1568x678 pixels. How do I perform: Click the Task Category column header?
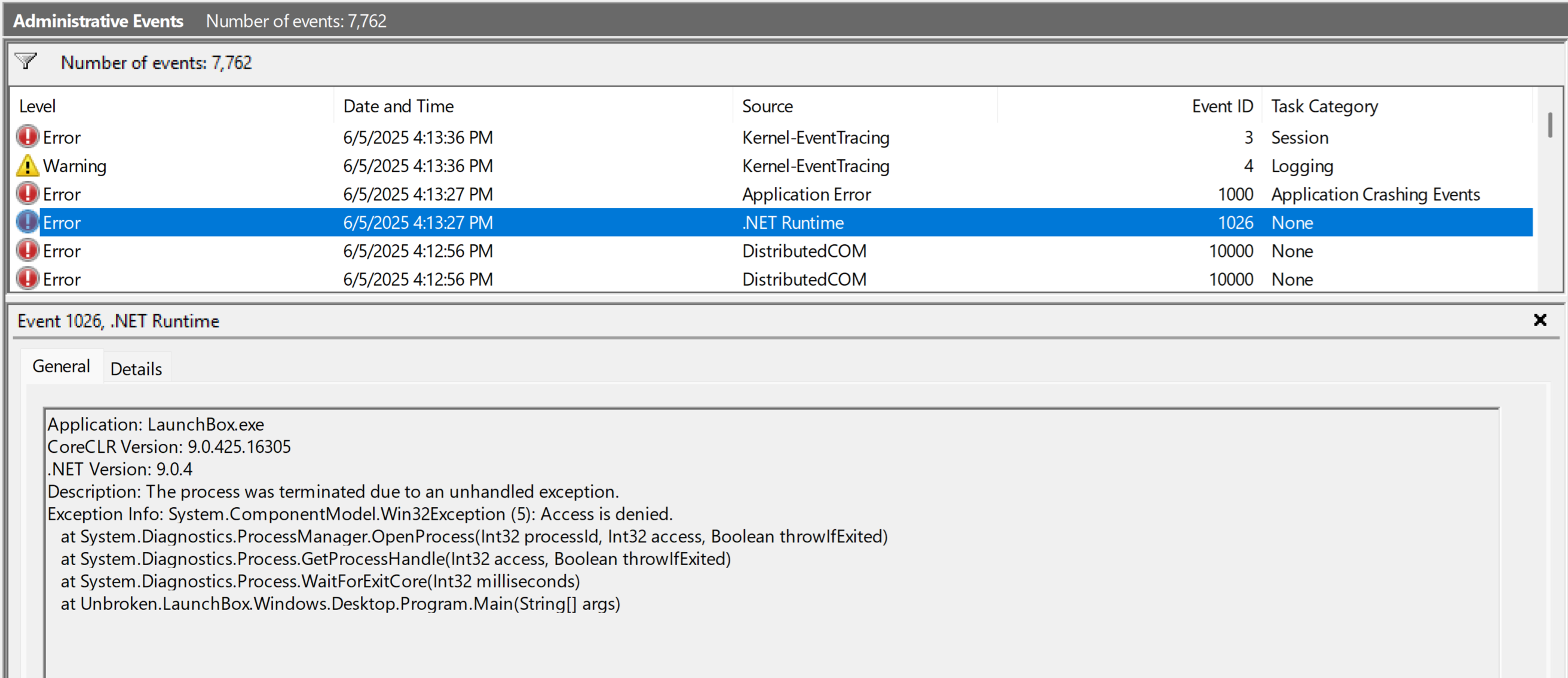pyautogui.click(x=1324, y=106)
